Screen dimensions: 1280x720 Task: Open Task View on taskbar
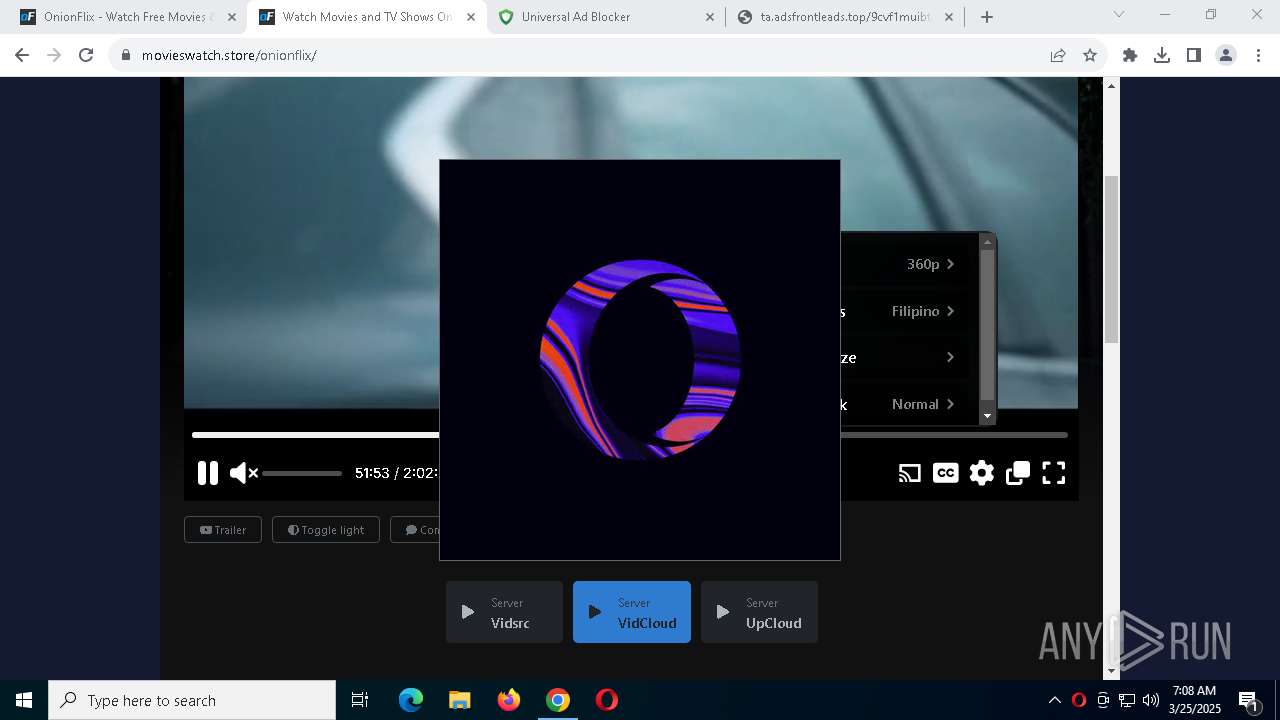coord(360,700)
